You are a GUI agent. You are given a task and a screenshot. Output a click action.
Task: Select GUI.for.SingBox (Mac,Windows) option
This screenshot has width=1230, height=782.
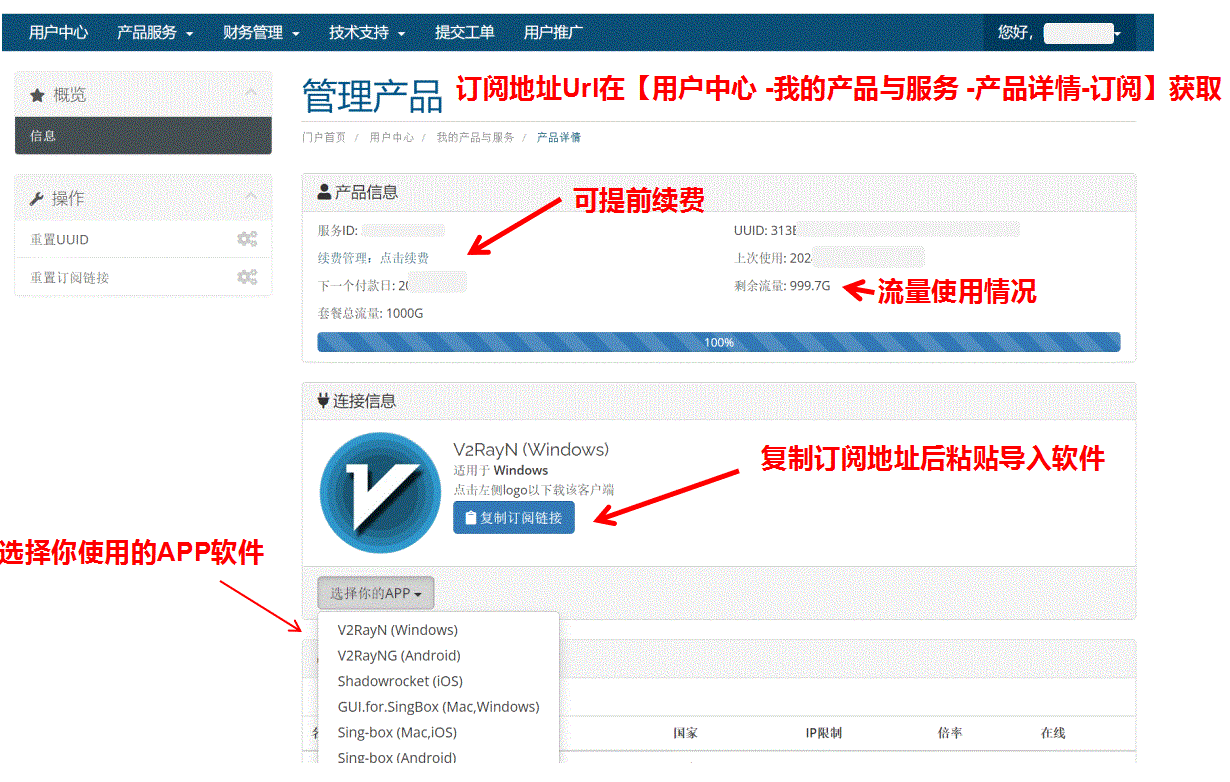point(438,707)
